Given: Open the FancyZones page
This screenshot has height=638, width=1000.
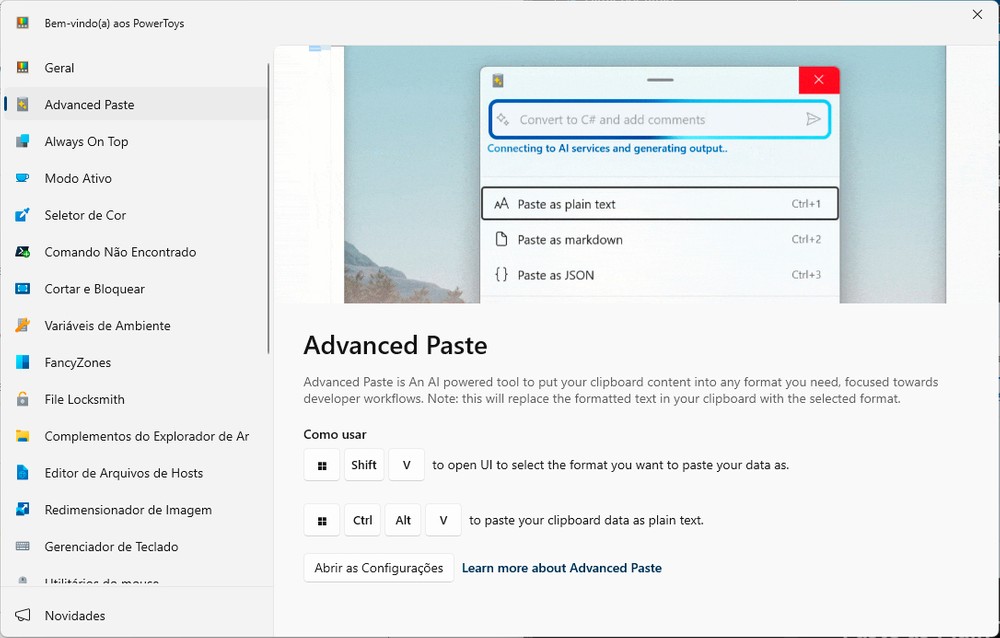Looking at the screenshot, I should pos(135,362).
